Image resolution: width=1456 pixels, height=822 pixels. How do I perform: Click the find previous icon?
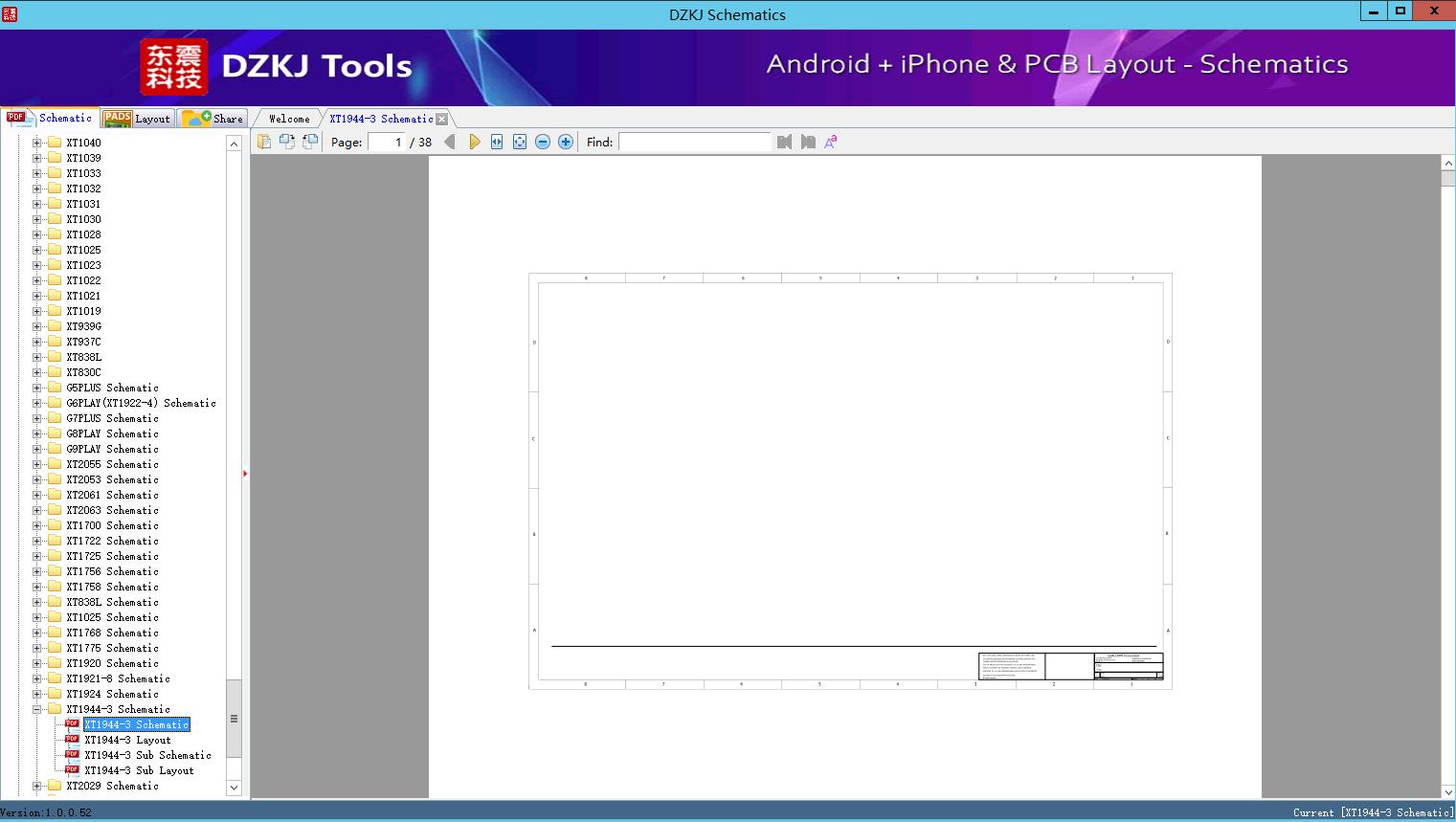coord(785,142)
